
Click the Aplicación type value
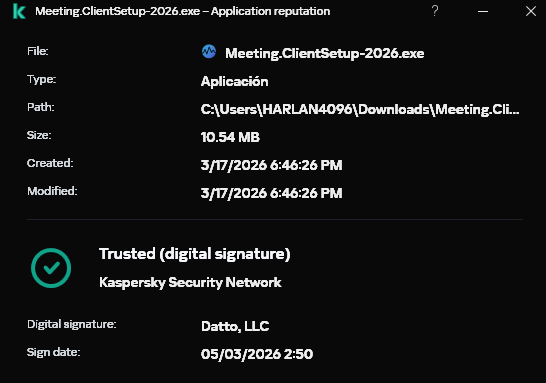tap(235, 81)
